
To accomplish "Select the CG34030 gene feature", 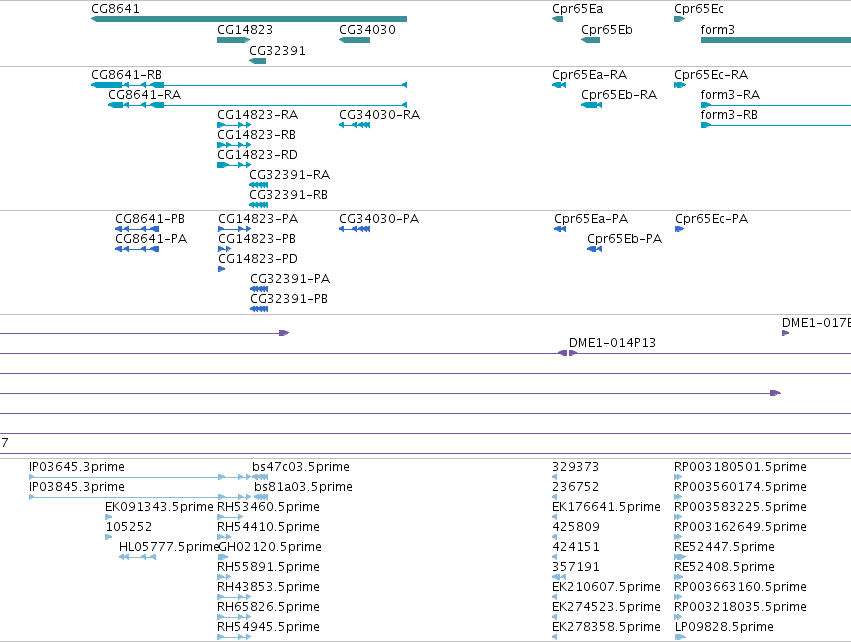I will coord(354,40).
